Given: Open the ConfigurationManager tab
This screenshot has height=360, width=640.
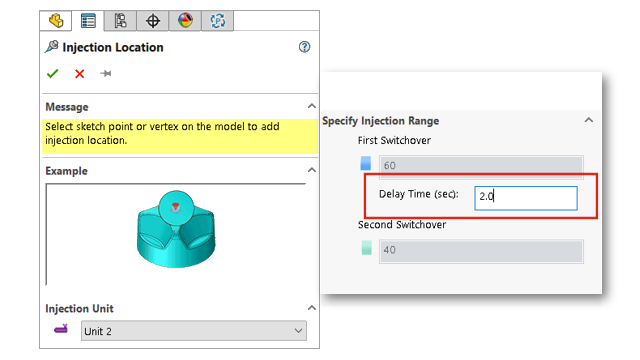Looking at the screenshot, I should coord(120,21).
